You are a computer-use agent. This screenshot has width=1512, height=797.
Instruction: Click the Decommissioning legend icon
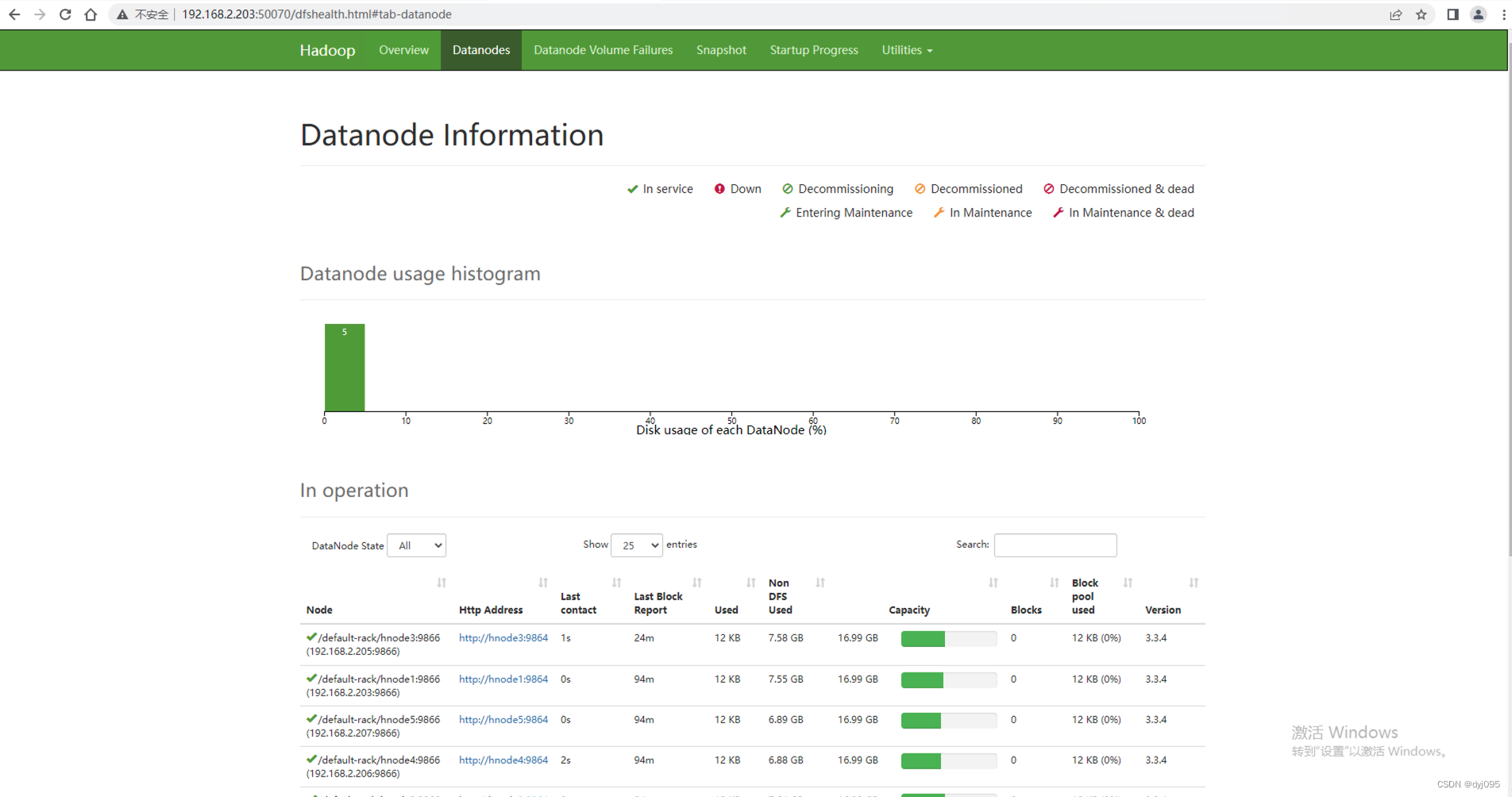coord(788,189)
